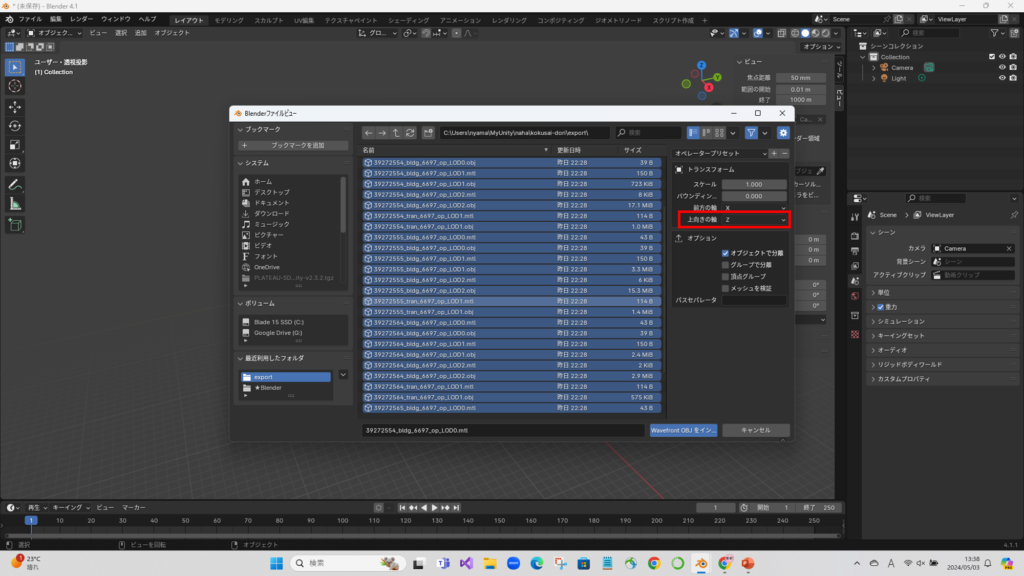Hide the Camera in the outliner
1024x576 pixels.
(x=1001, y=68)
